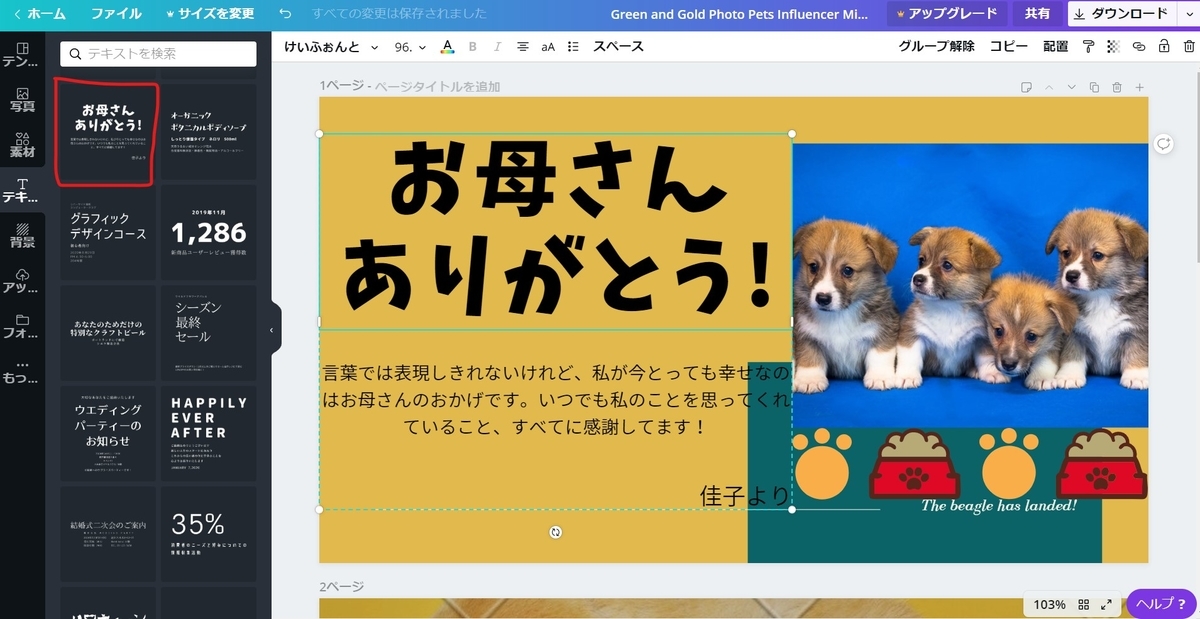Toggle italic formatting for the text
The image size is (1200, 619).
[x=497, y=46]
